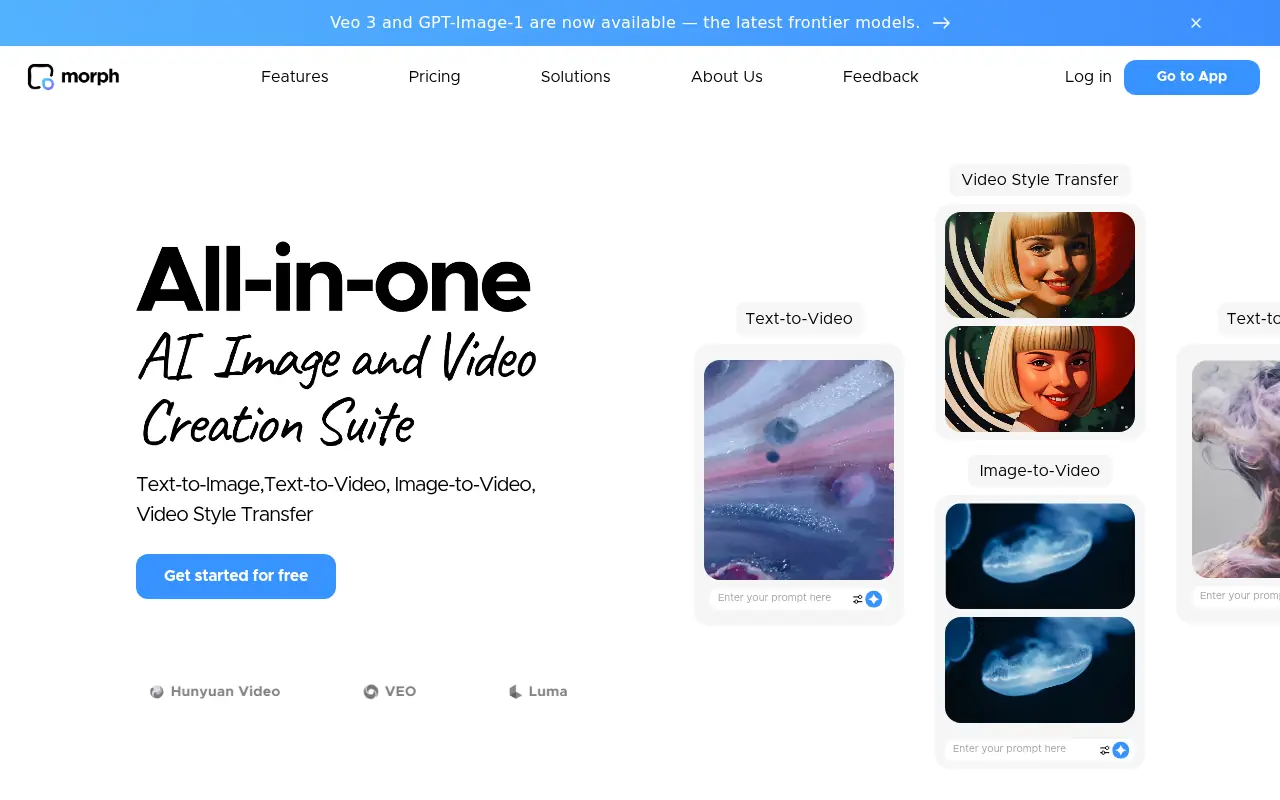Open settings sliders in Image-to-Video prompt bar
The height and width of the screenshot is (800, 1280).
[1104, 749]
